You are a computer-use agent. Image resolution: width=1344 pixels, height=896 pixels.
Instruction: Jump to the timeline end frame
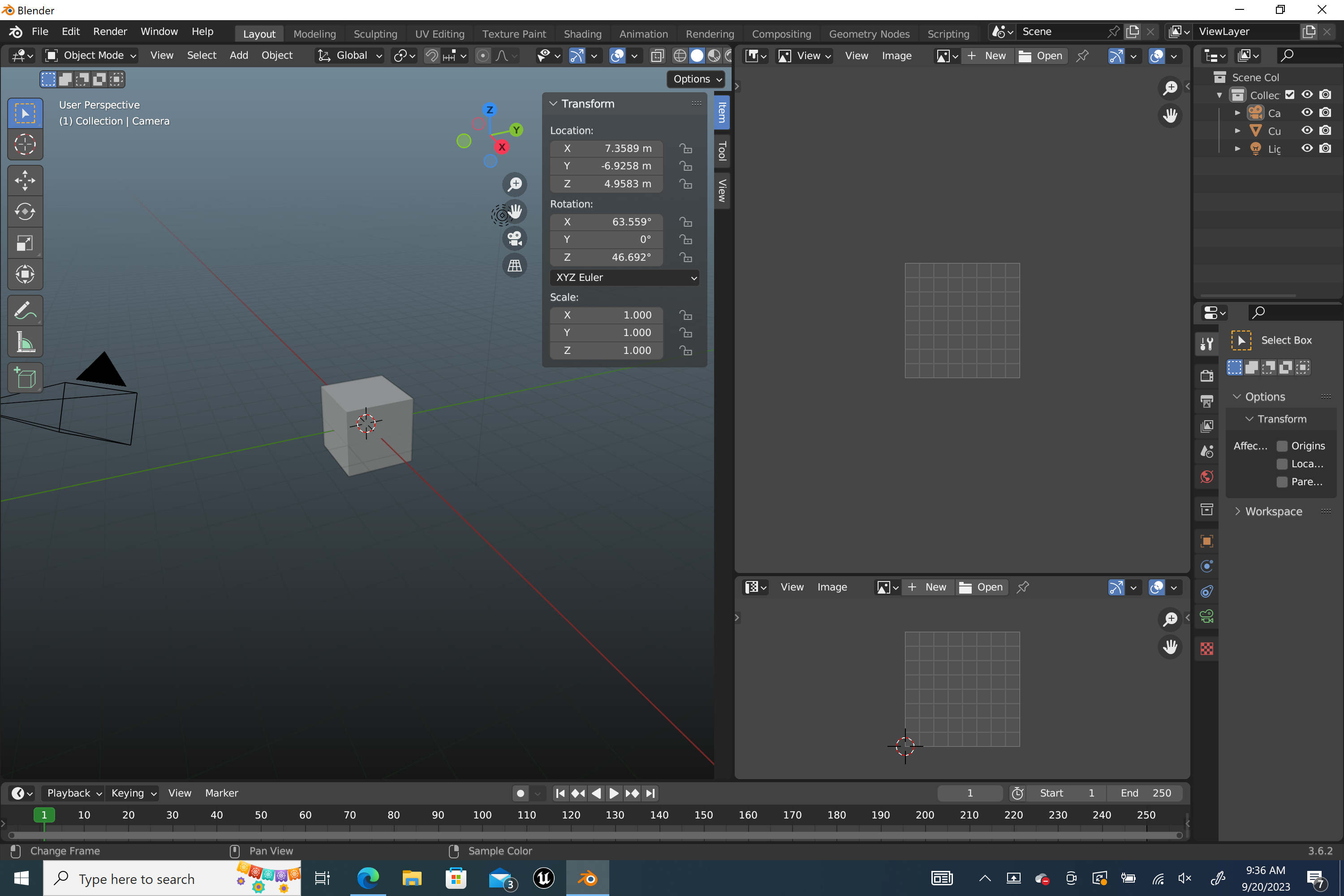click(x=650, y=793)
